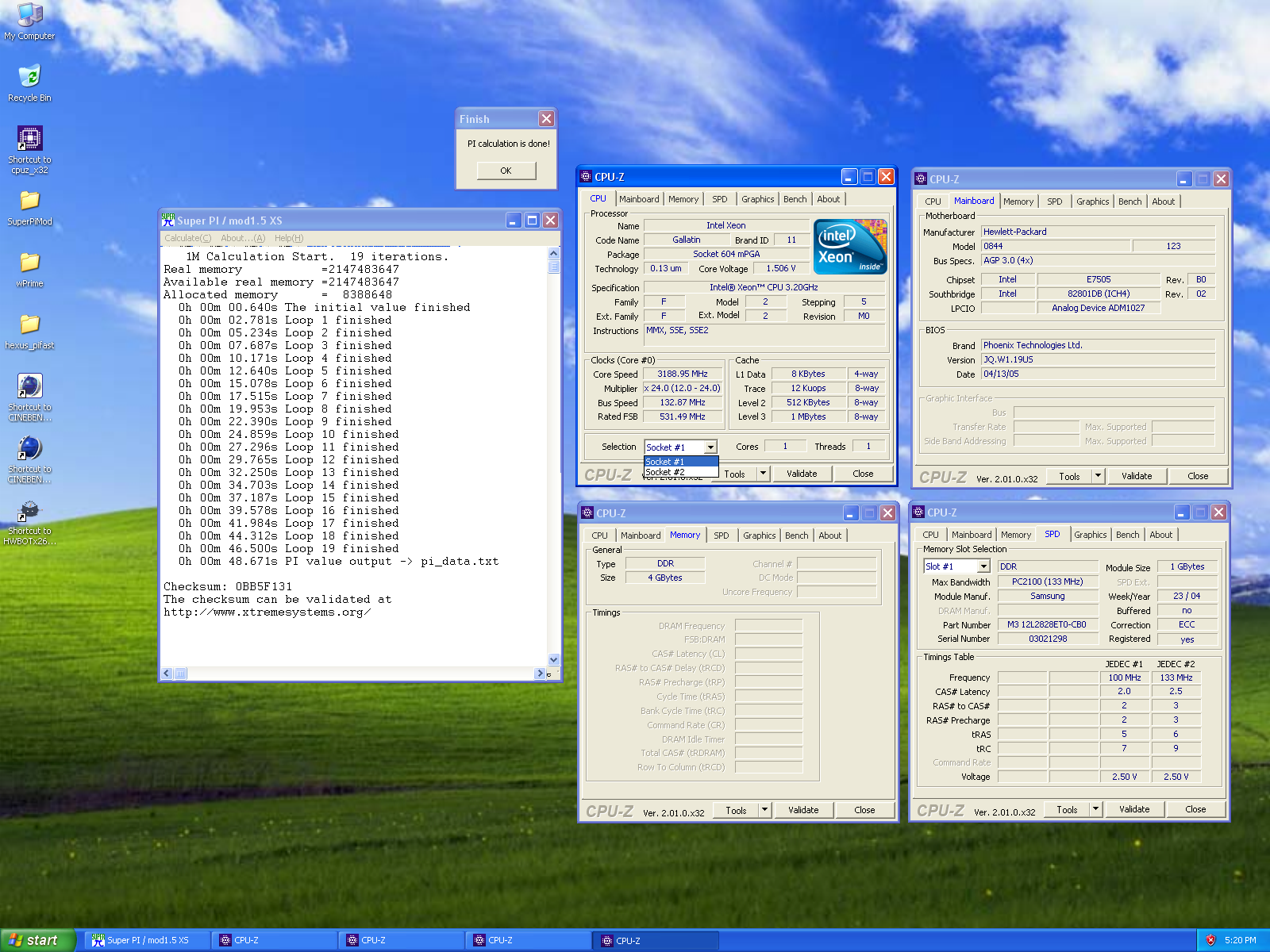Click Close button in Memory window

tap(864, 810)
